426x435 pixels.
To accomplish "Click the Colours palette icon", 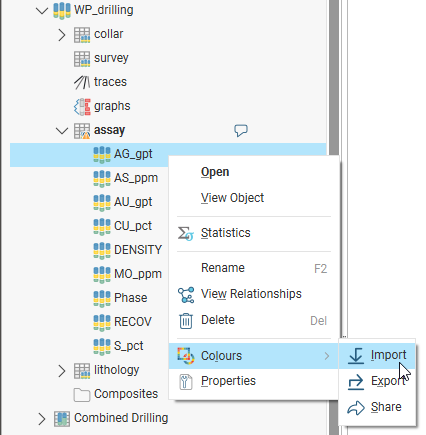I will click(x=186, y=356).
